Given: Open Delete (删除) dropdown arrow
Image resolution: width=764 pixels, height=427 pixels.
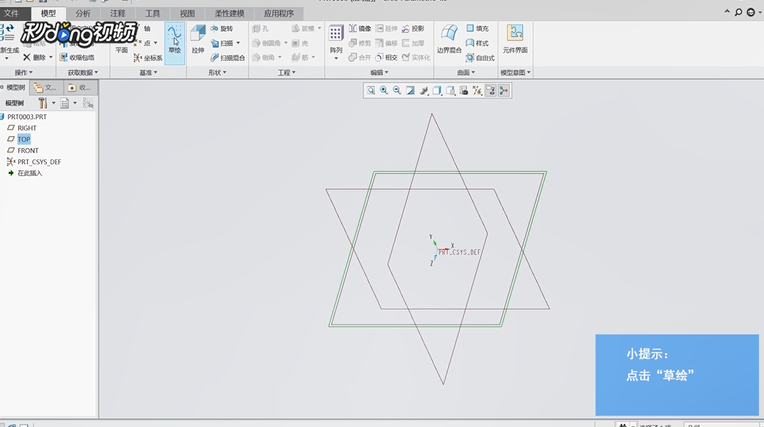Looking at the screenshot, I should tap(51, 58).
